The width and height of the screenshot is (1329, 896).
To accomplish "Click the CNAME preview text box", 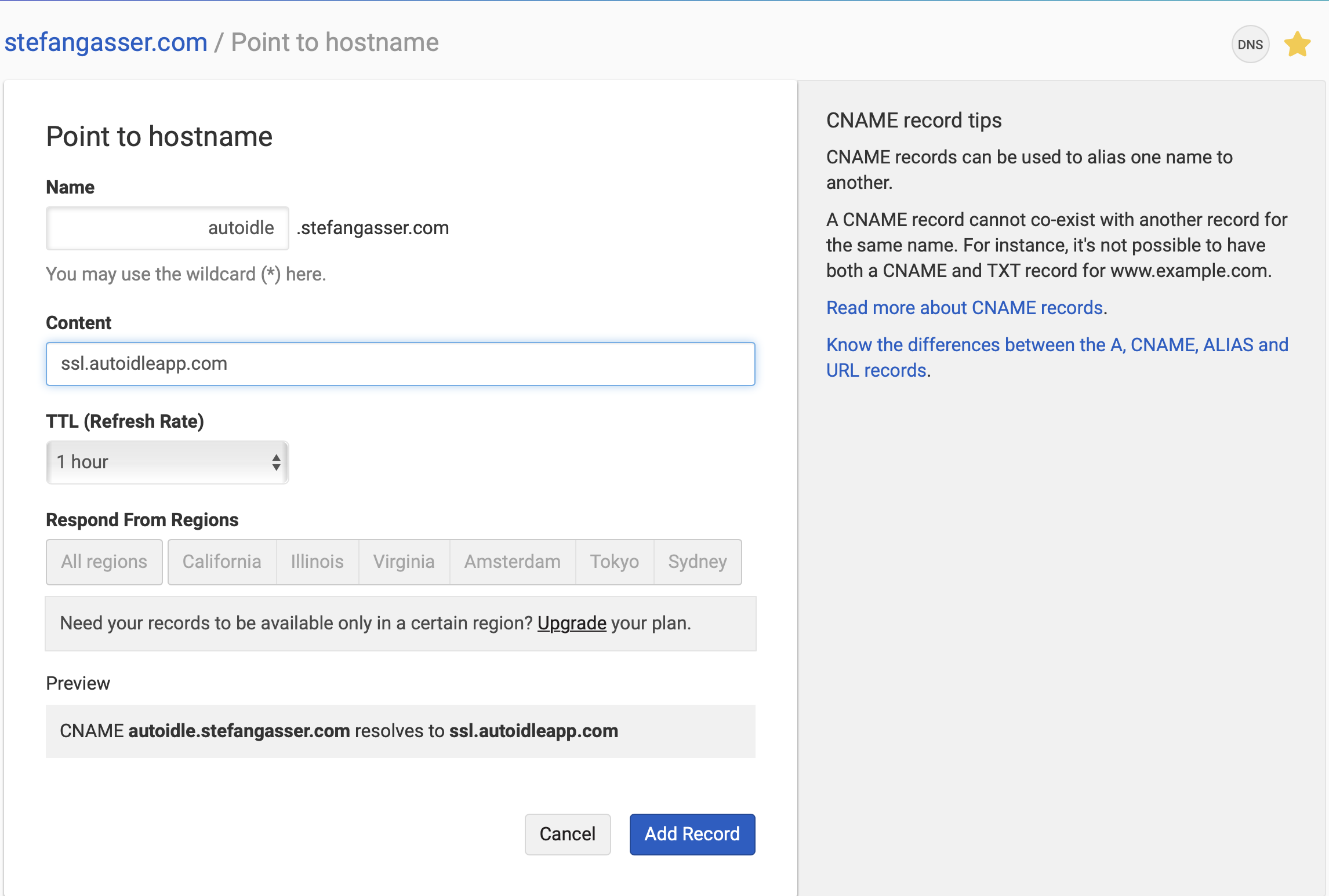I will point(400,731).
